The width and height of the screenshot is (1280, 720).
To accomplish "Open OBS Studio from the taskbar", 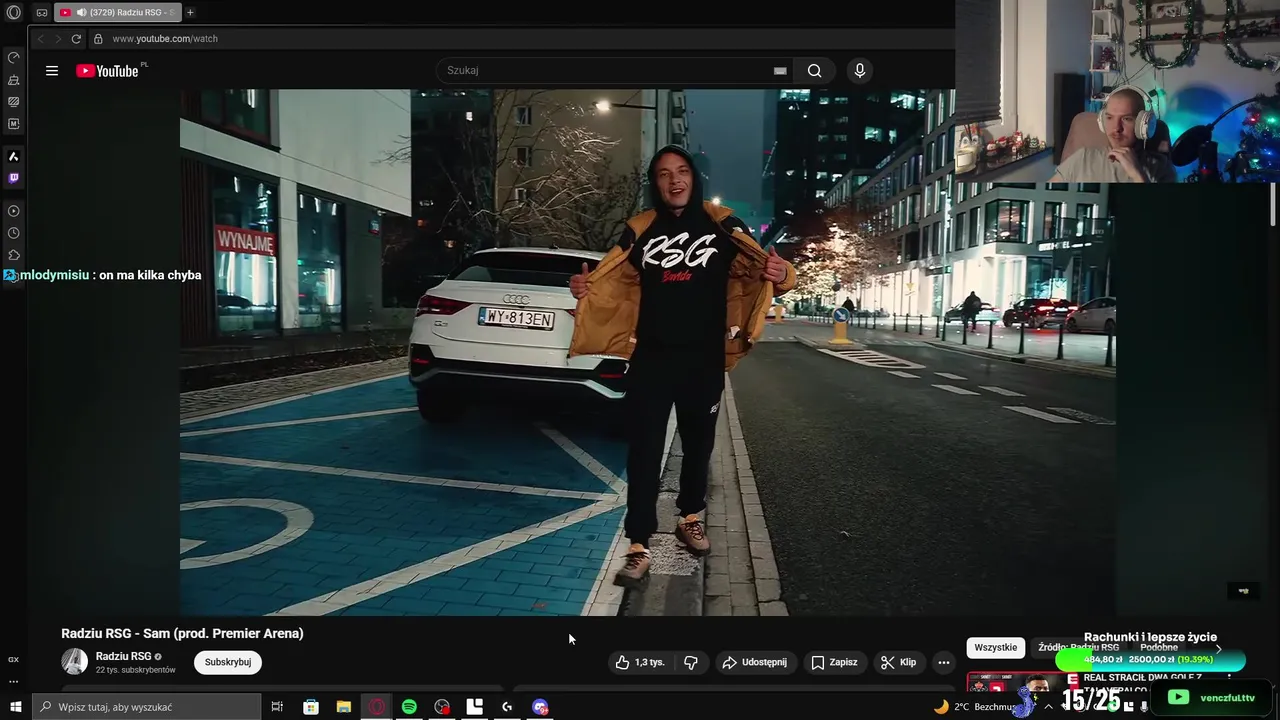I will (x=442, y=707).
